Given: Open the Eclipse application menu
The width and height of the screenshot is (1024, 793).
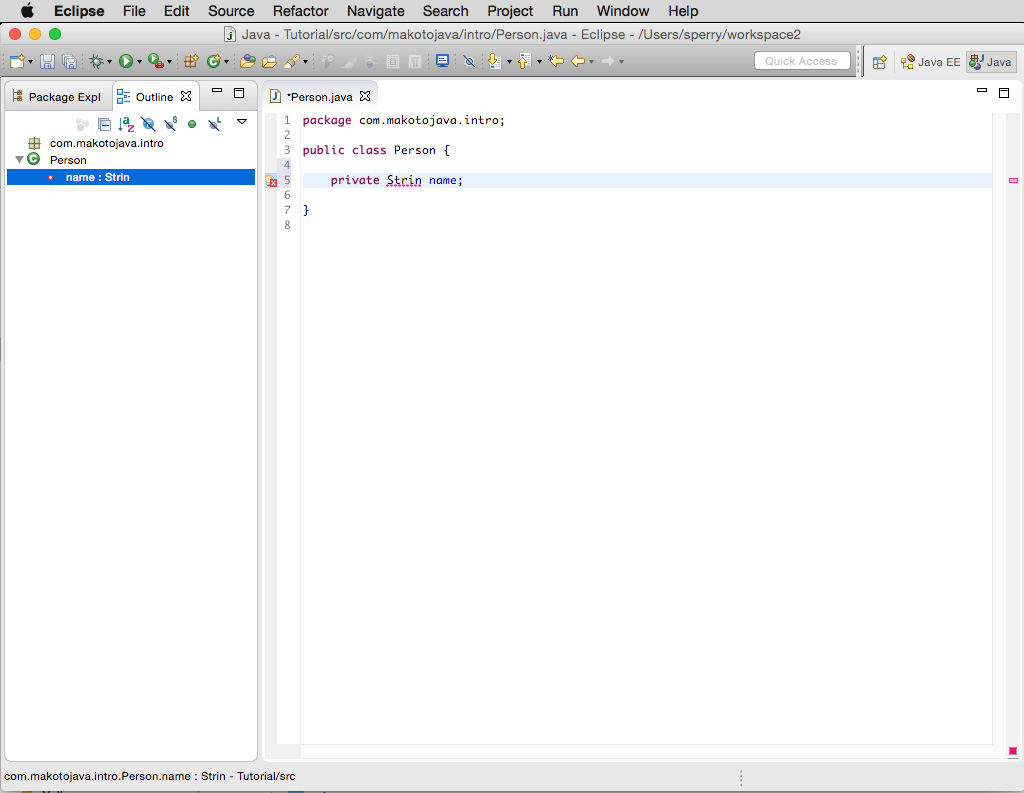Looking at the screenshot, I should (x=79, y=11).
